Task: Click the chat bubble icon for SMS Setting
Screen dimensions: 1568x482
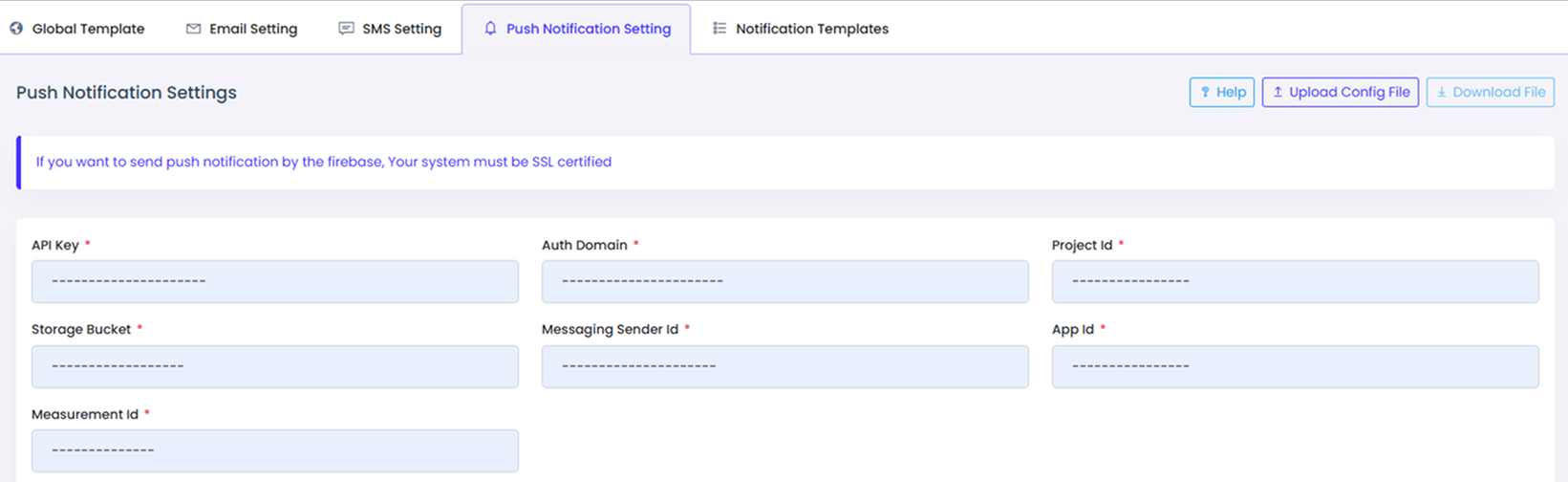Action: 346,29
